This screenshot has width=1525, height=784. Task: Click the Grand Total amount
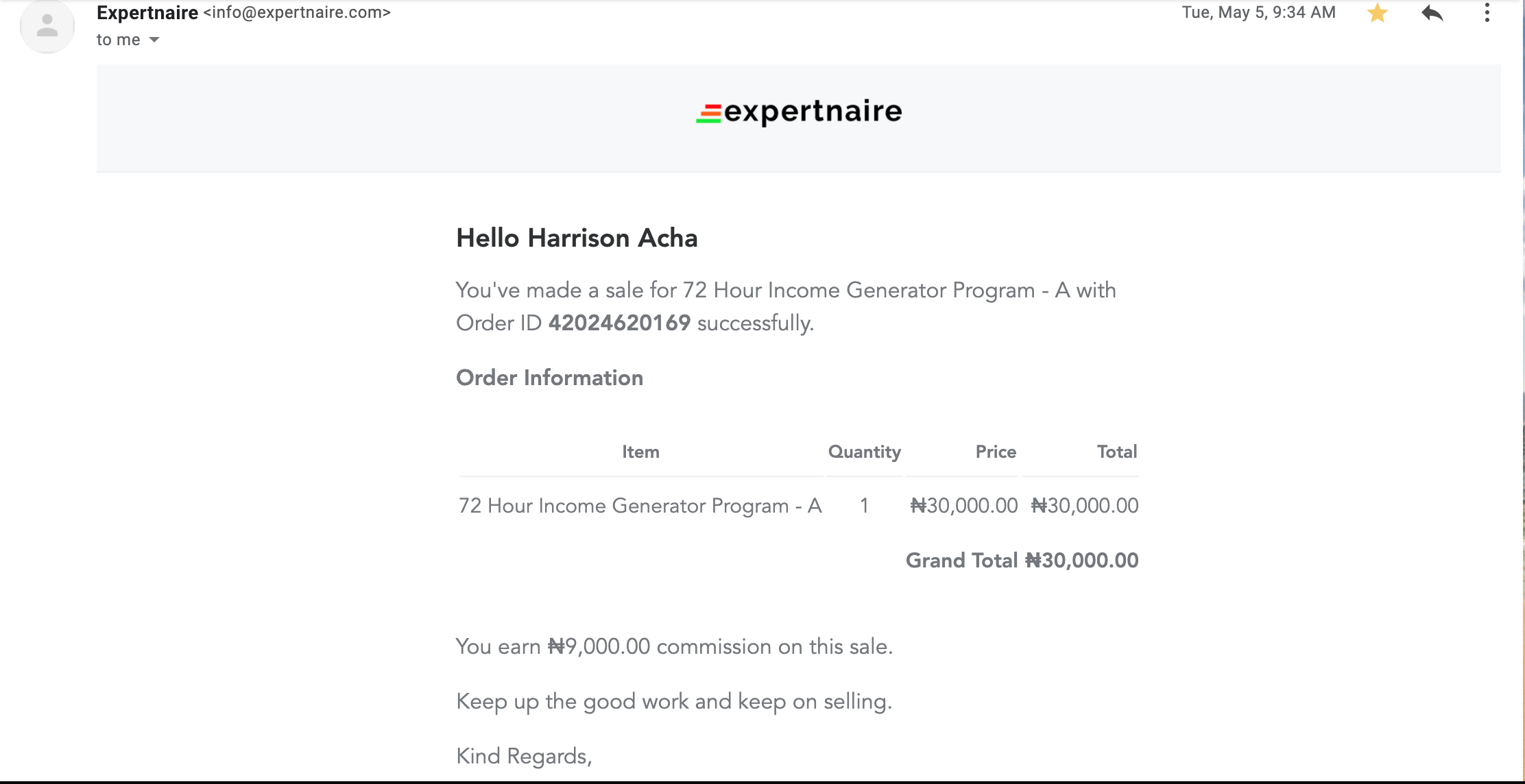point(1081,561)
